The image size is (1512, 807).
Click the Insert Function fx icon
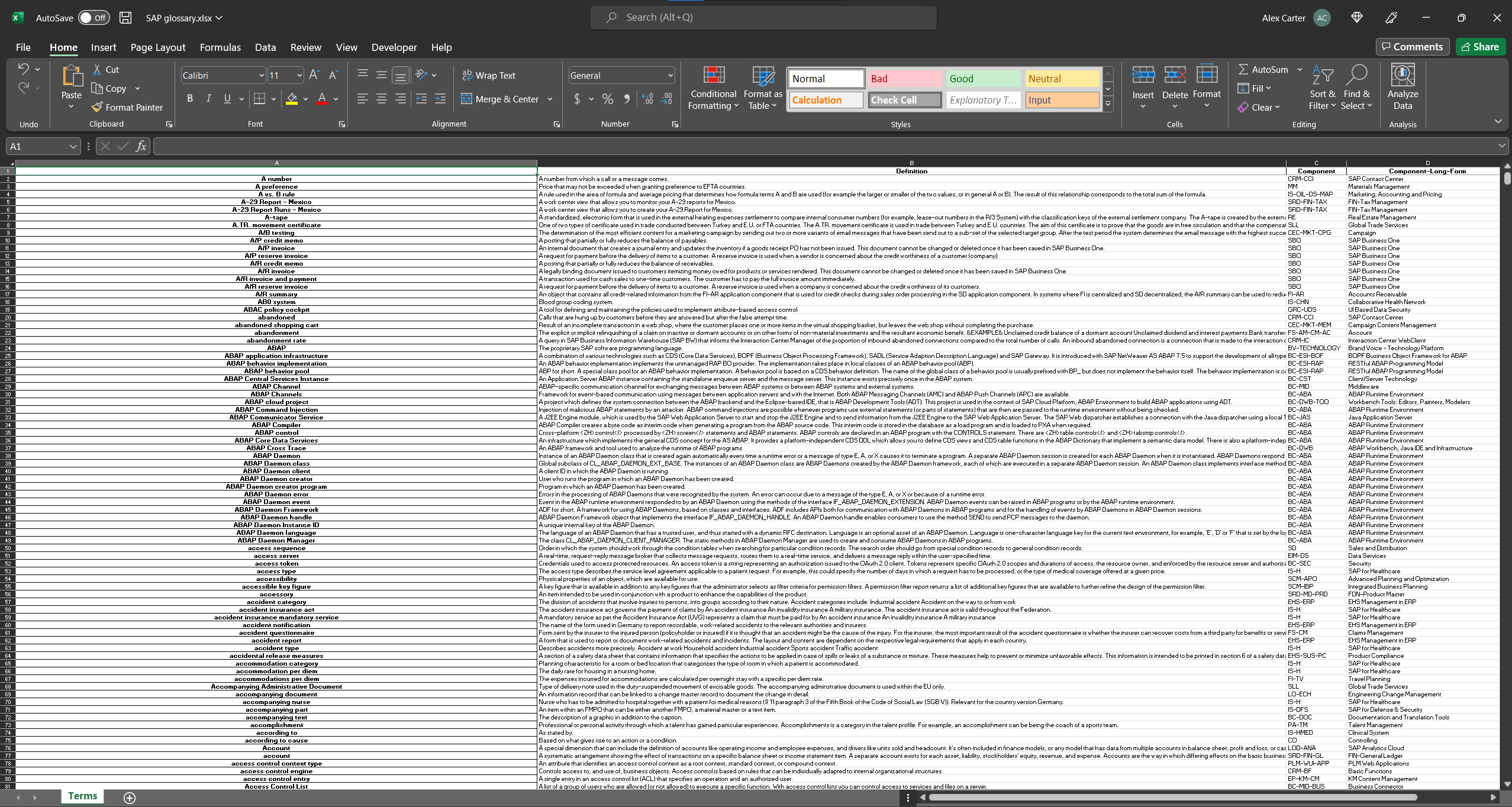point(141,146)
